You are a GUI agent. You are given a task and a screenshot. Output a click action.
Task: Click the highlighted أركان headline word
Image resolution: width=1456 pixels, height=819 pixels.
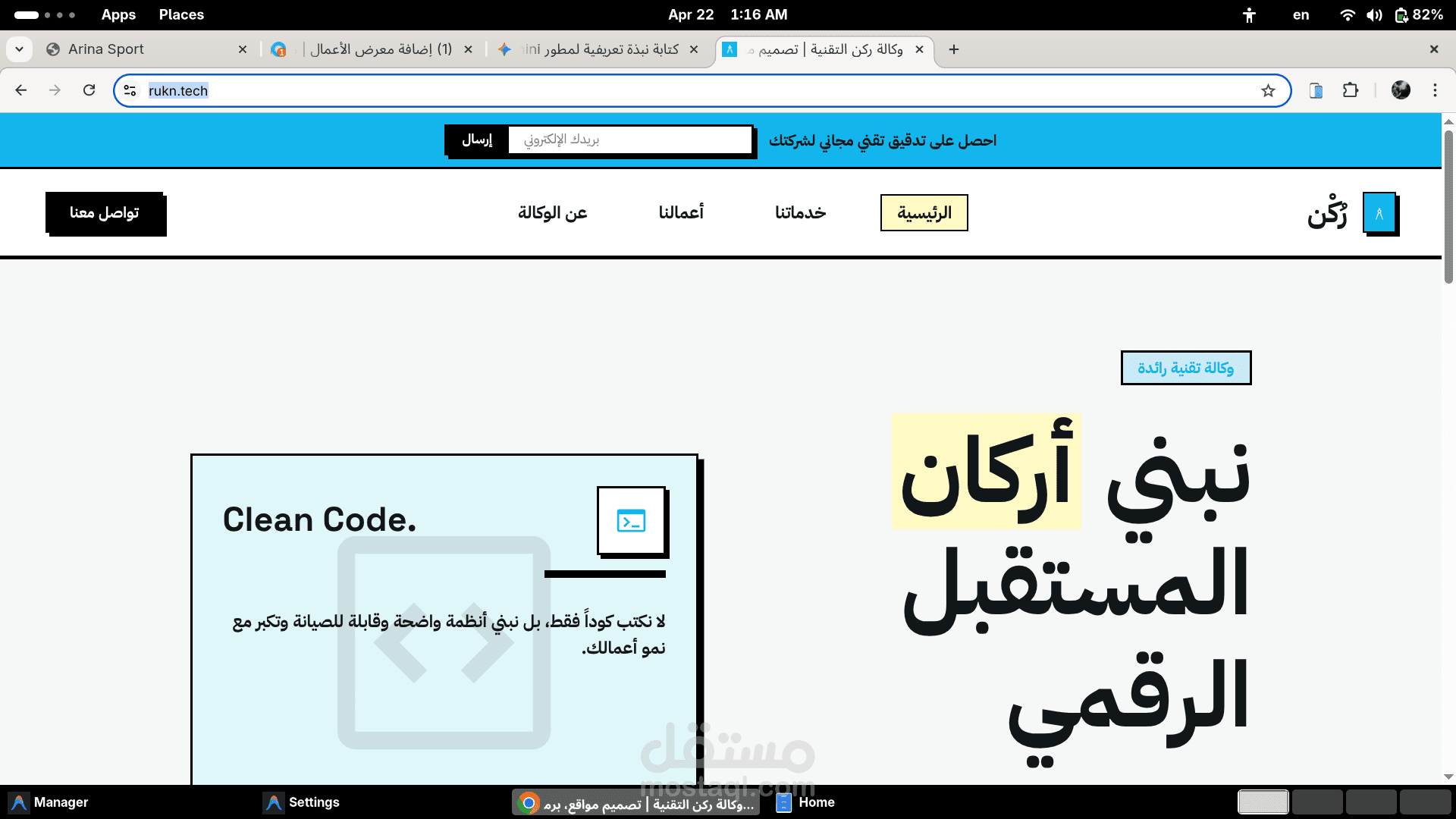(986, 471)
